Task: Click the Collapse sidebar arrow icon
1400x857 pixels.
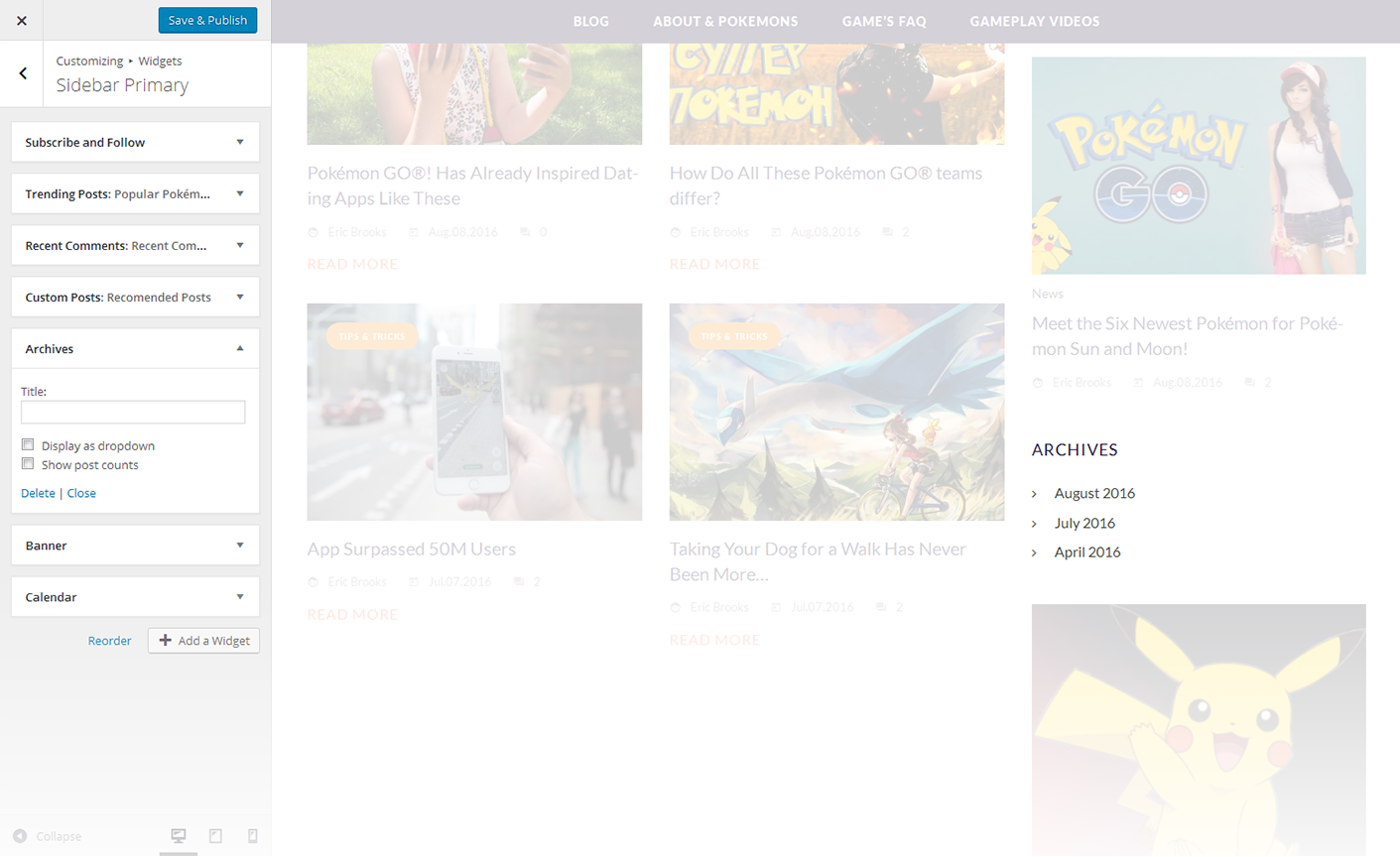Action: 20,836
